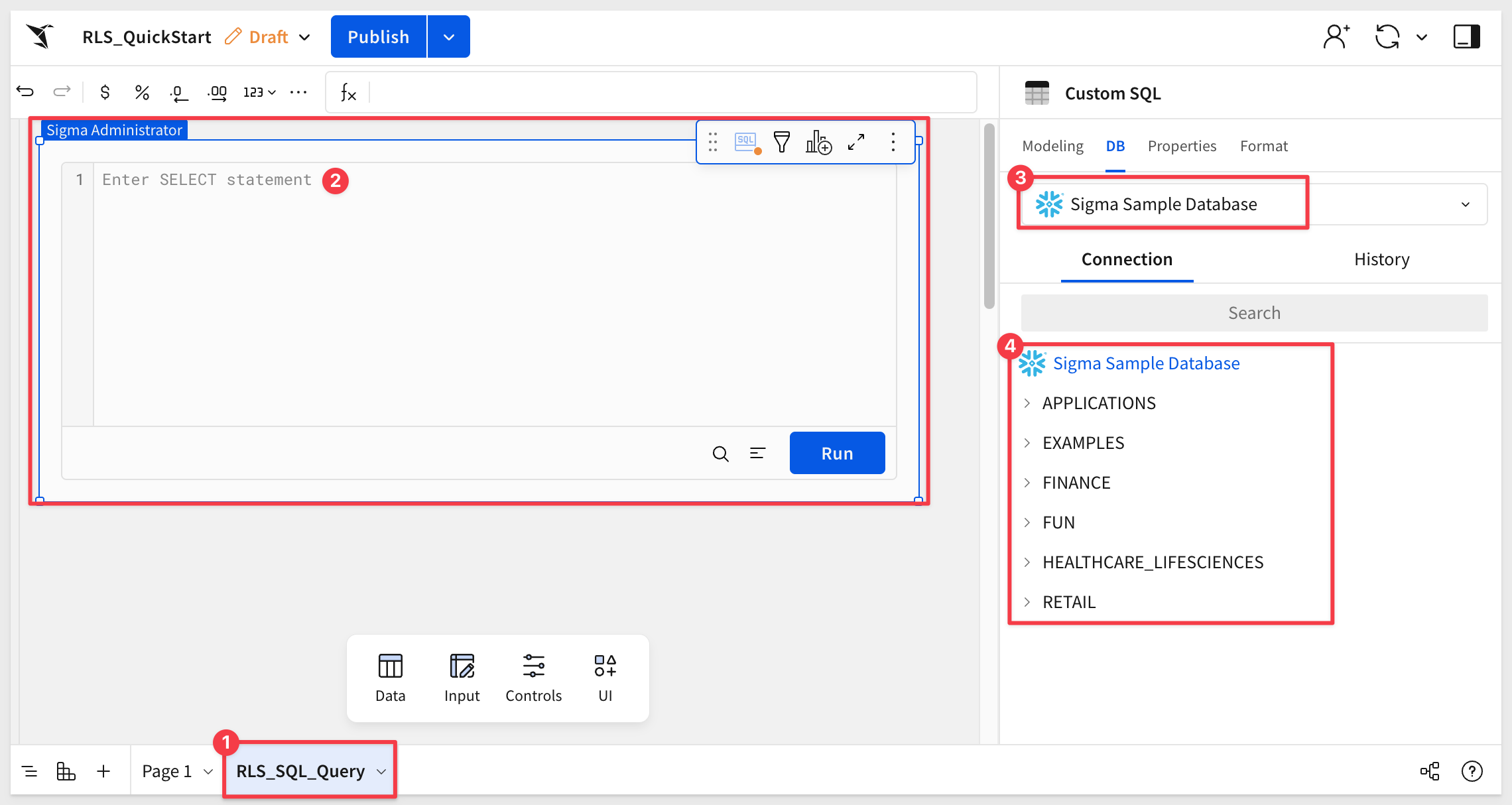1512x805 pixels.
Task: Click the Sigma Sample Database link in the tree
Action: [x=1146, y=363]
